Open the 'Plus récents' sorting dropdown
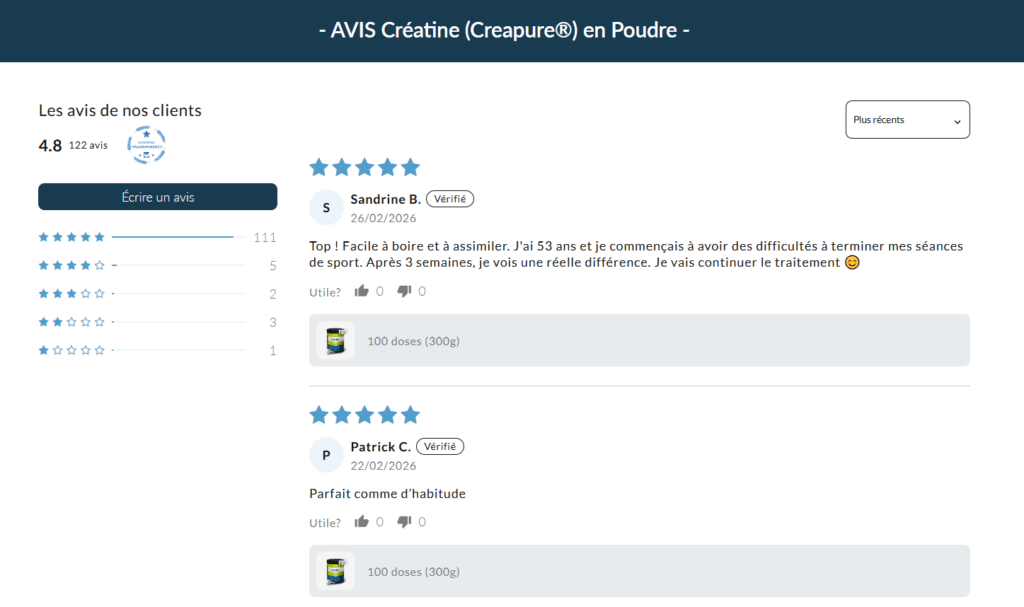 tap(906, 119)
